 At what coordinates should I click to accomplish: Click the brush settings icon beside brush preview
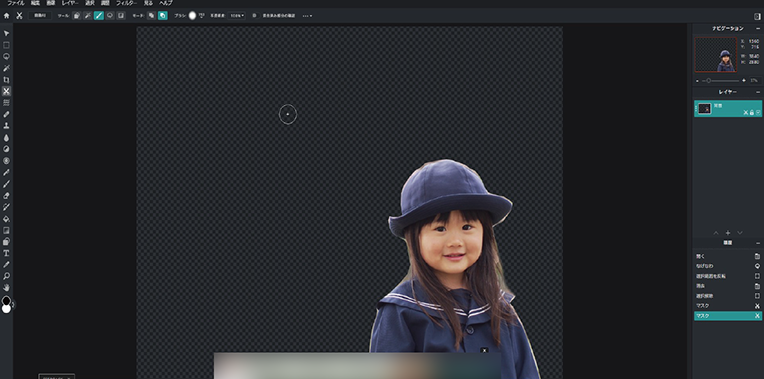(x=201, y=16)
